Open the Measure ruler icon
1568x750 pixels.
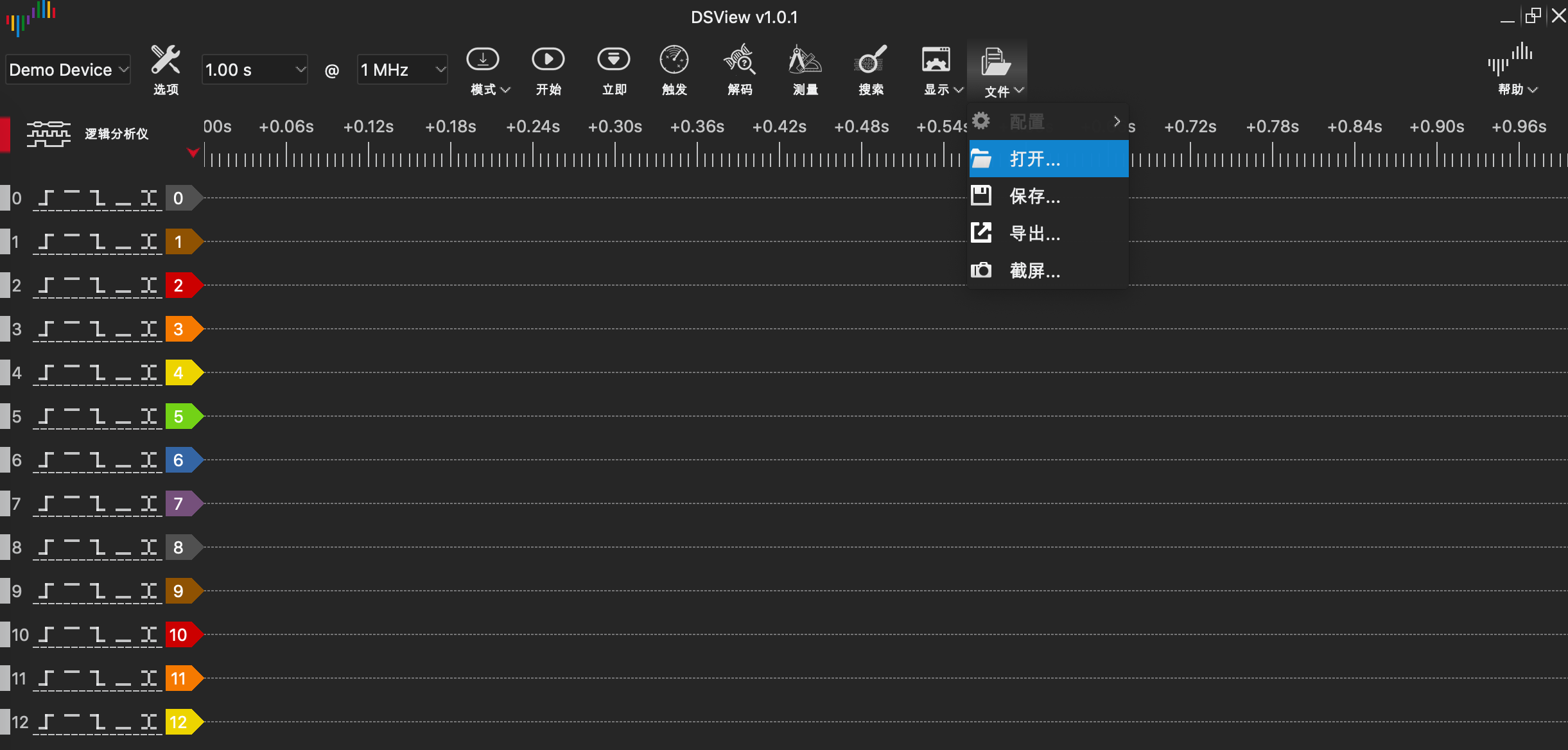click(x=805, y=60)
